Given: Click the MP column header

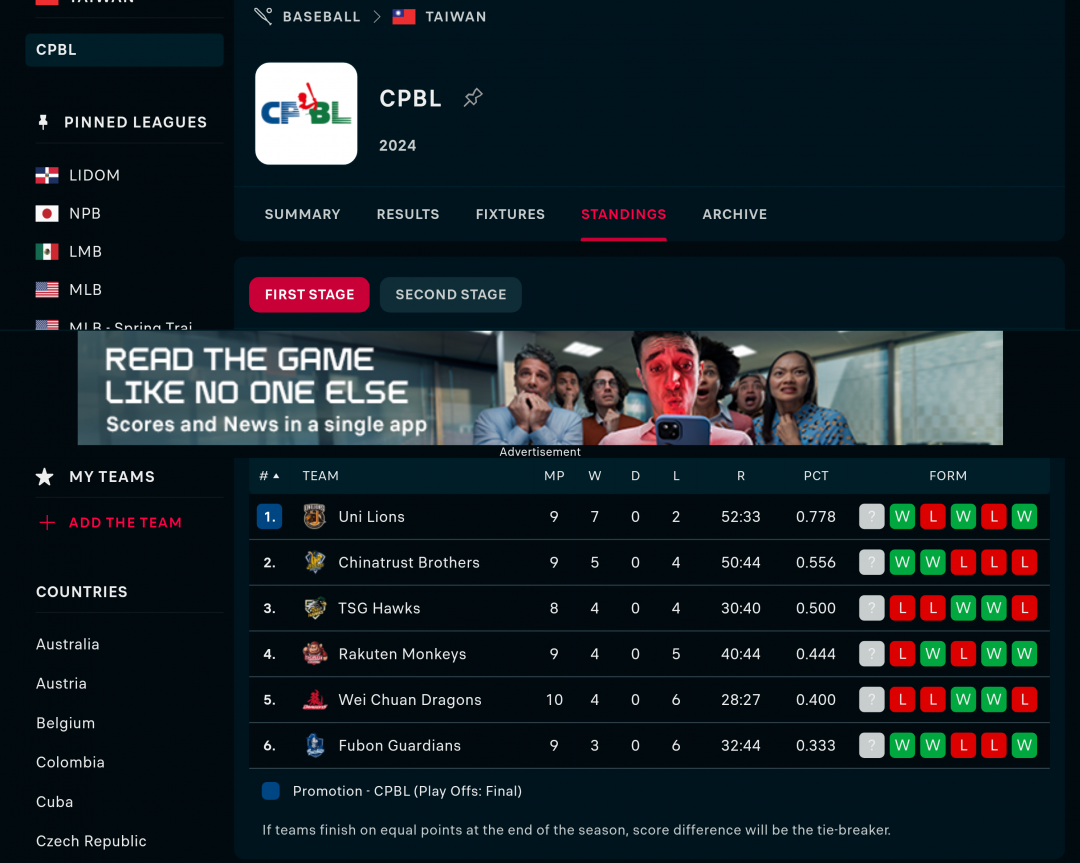Looking at the screenshot, I should coord(554,476).
